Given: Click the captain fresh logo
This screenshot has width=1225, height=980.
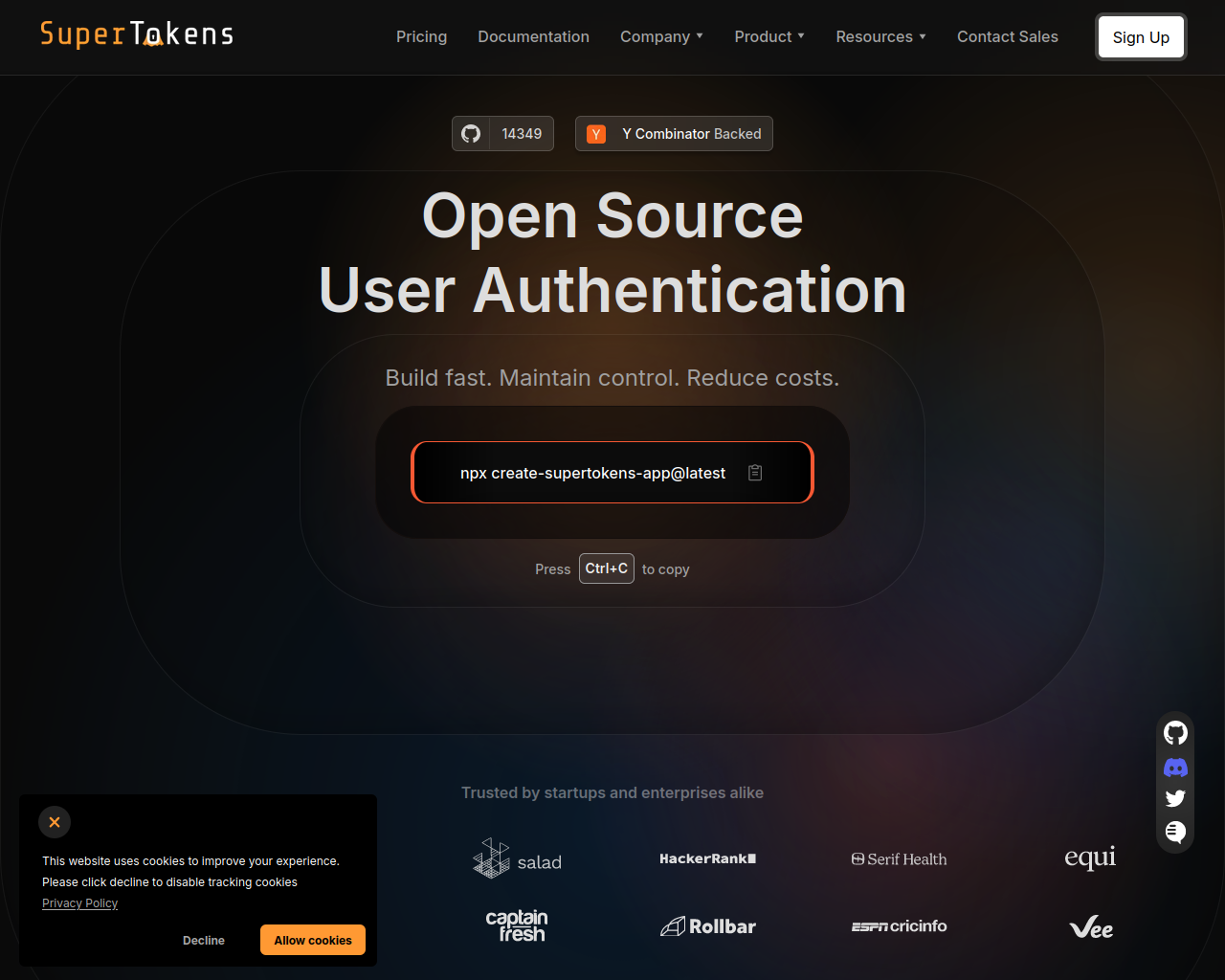Looking at the screenshot, I should point(516,925).
